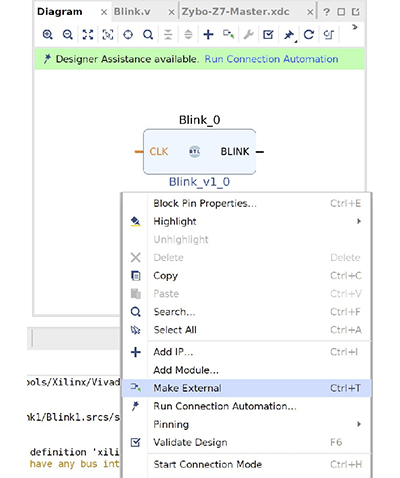Open the Zybo-Z7-Master.xdc tab

click(235, 12)
